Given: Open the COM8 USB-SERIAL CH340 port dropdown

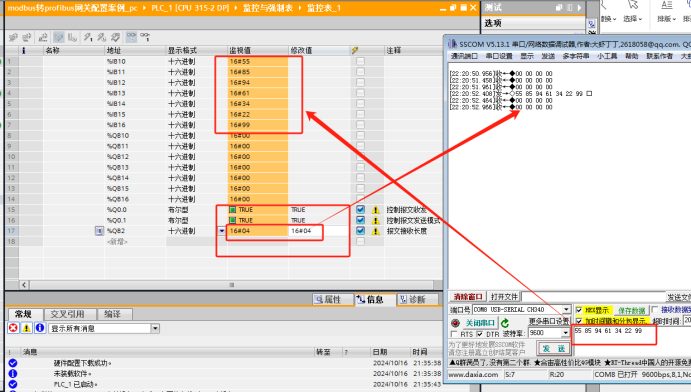Looking at the screenshot, I should [x=566, y=310].
